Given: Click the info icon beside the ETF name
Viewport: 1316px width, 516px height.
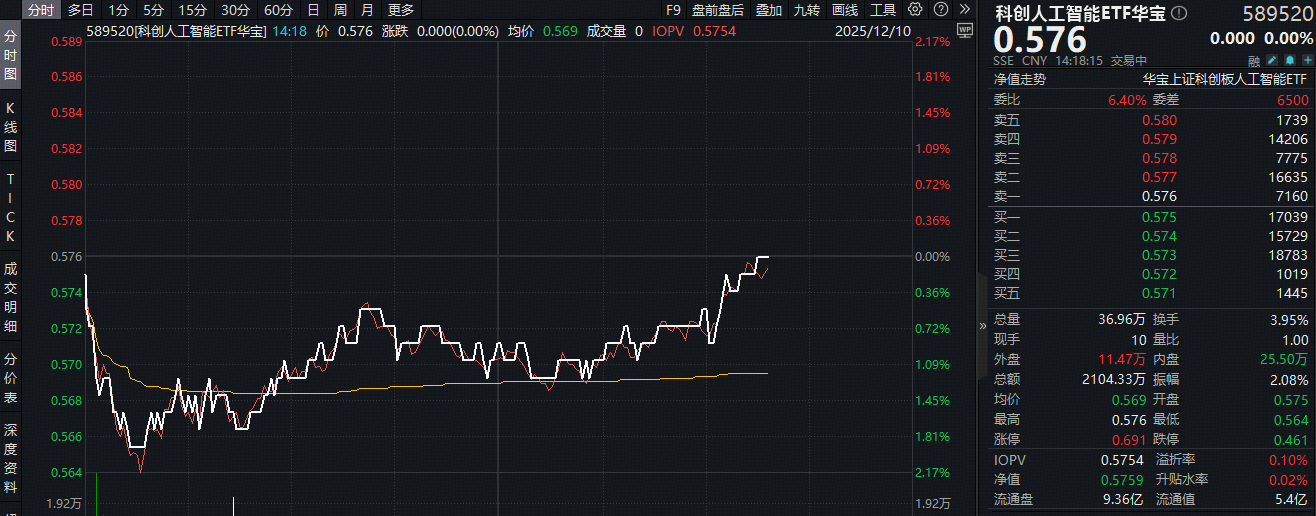Looking at the screenshot, I should pos(1178,13).
